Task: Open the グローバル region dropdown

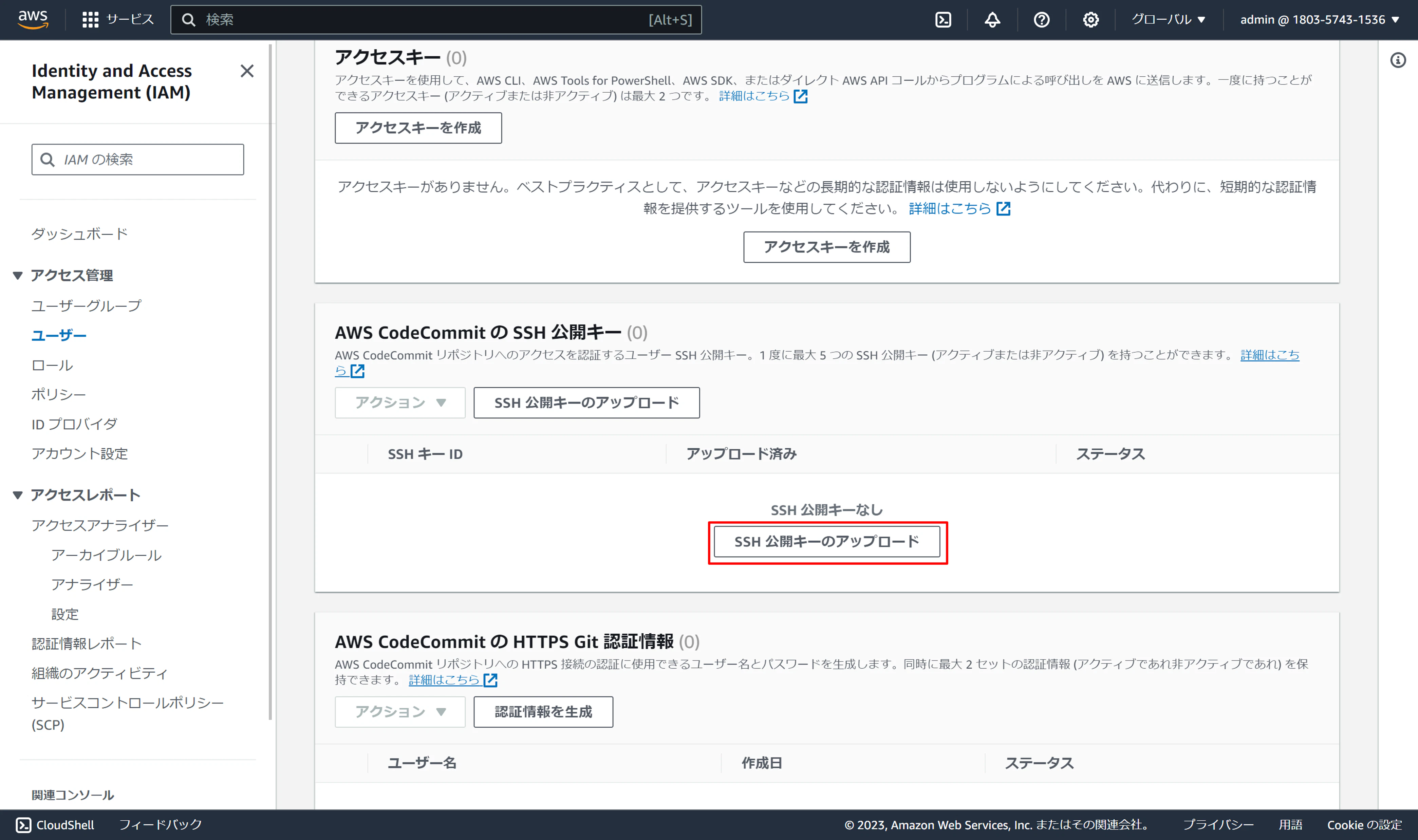Action: [x=1168, y=20]
